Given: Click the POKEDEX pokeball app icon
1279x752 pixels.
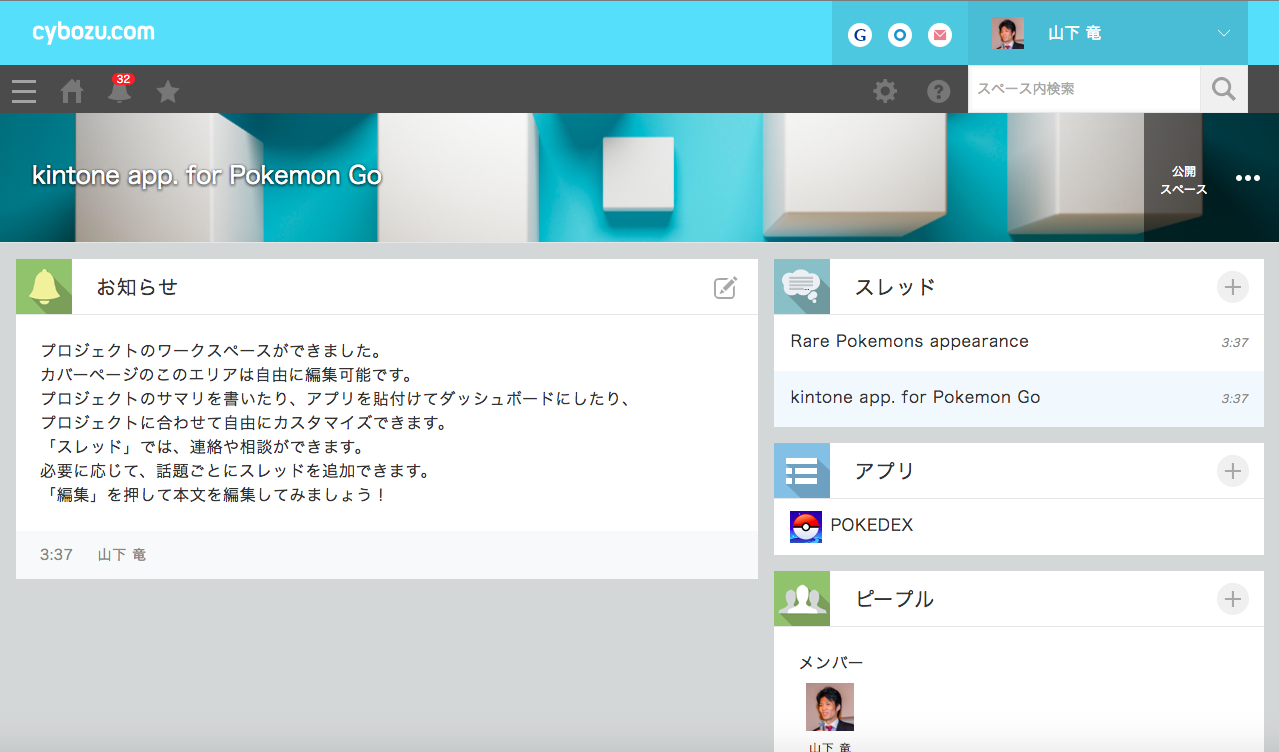Looking at the screenshot, I should (806, 526).
